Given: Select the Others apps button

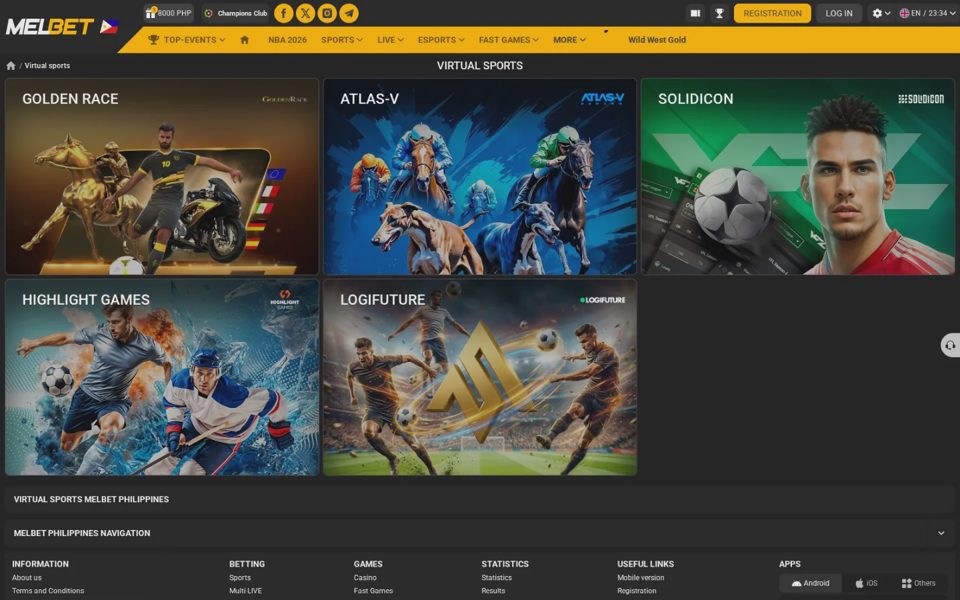Looking at the screenshot, I should click(x=918, y=583).
